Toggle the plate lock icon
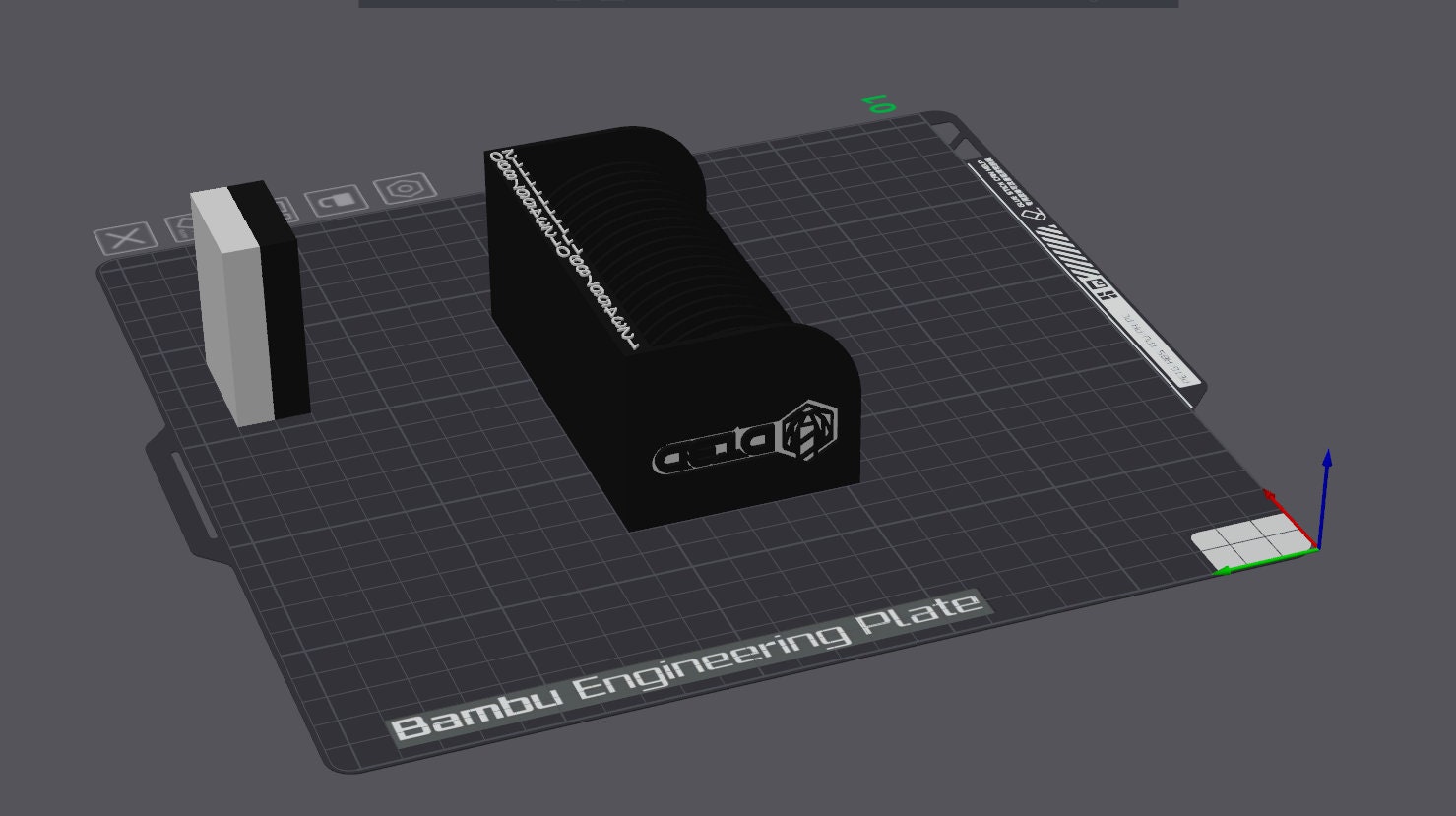Screen dimensions: 1456x816 point(337,201)
